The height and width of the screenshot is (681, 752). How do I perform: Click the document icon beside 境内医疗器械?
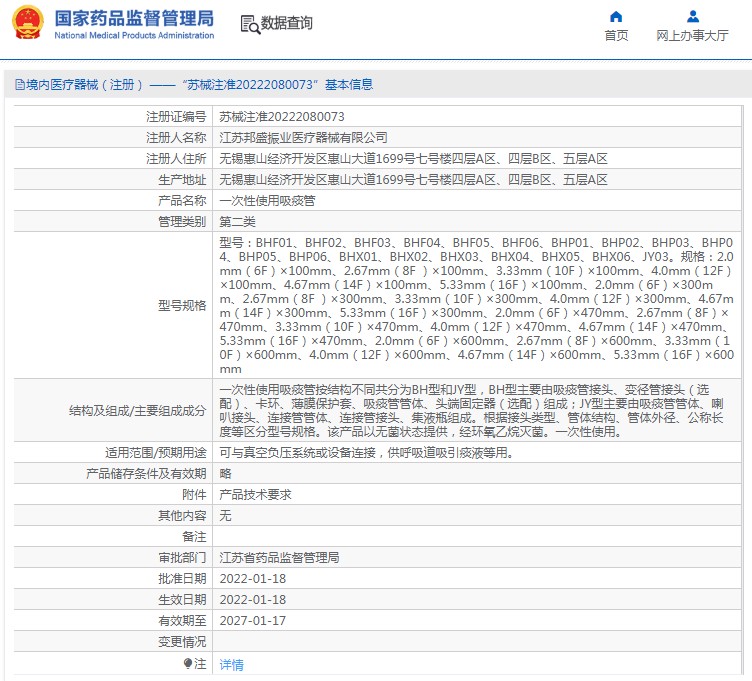tap(20, 85)
